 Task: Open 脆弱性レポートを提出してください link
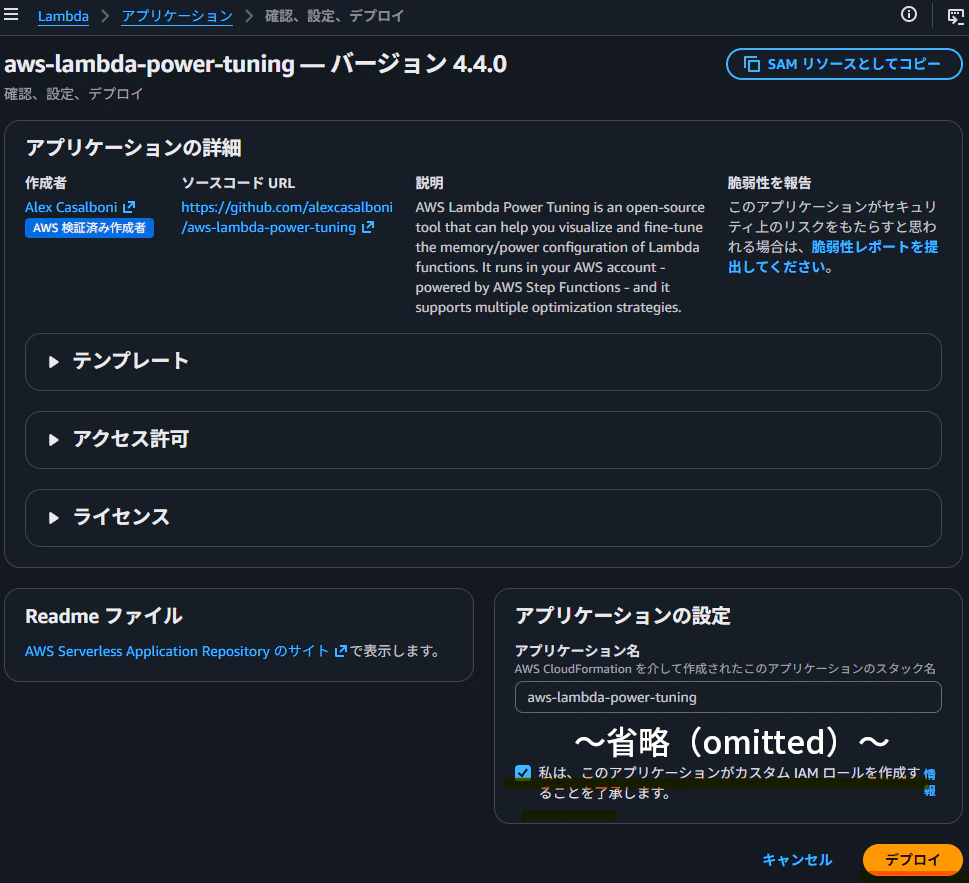tap(833, 257)
